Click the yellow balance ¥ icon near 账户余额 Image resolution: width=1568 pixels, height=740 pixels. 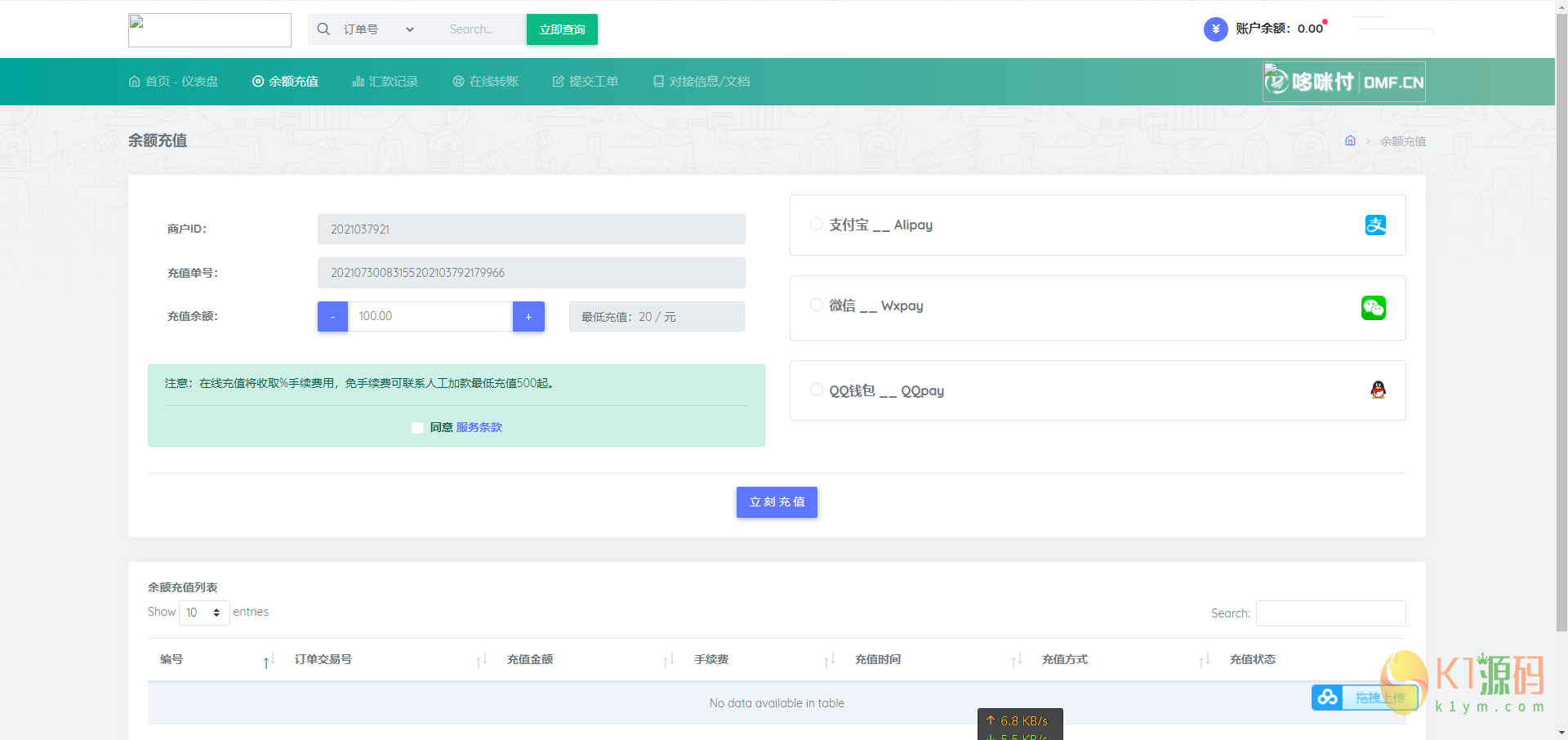click(1216, 29)
